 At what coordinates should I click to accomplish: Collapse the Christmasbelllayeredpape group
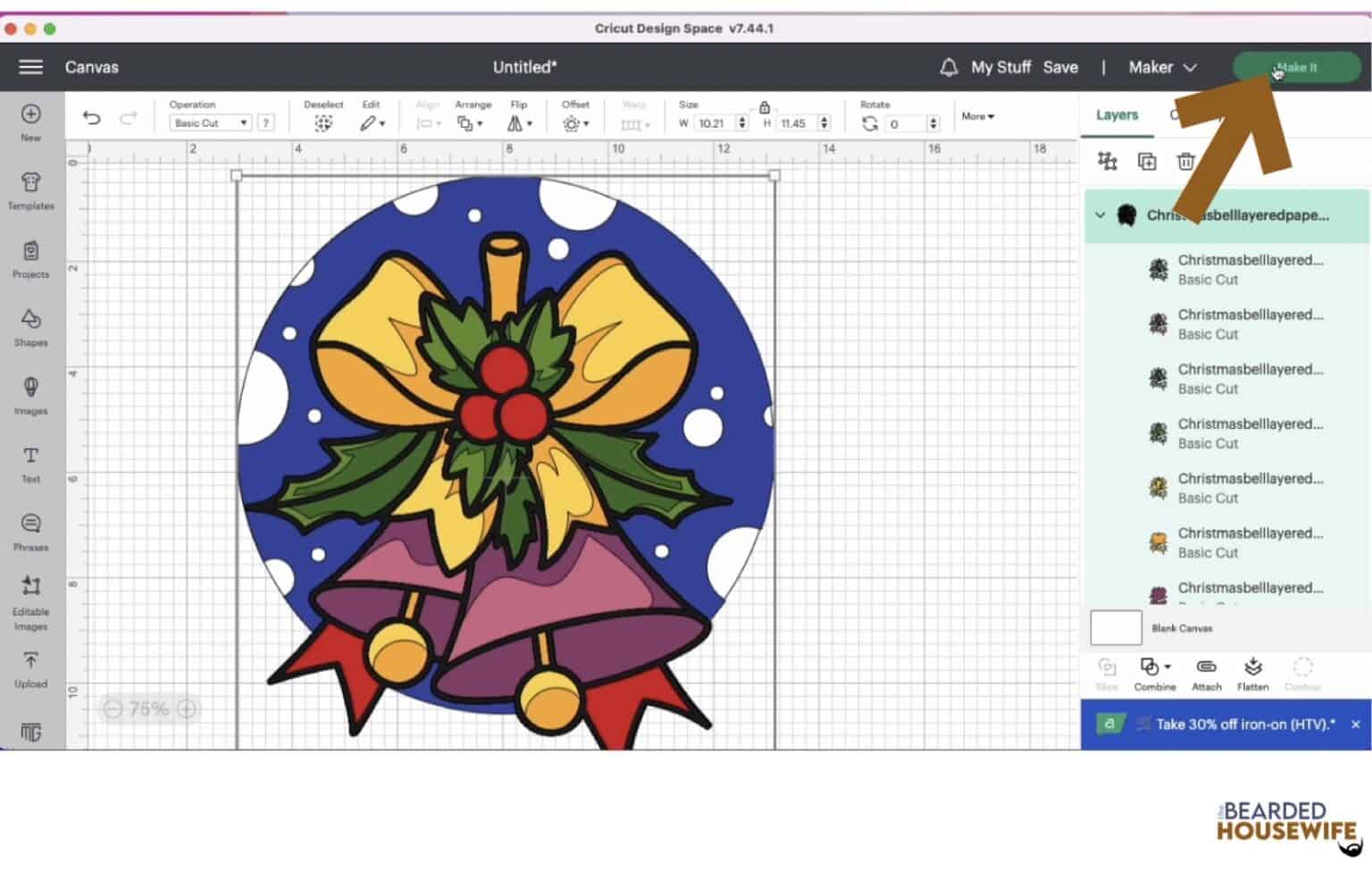pos(1100,215)
